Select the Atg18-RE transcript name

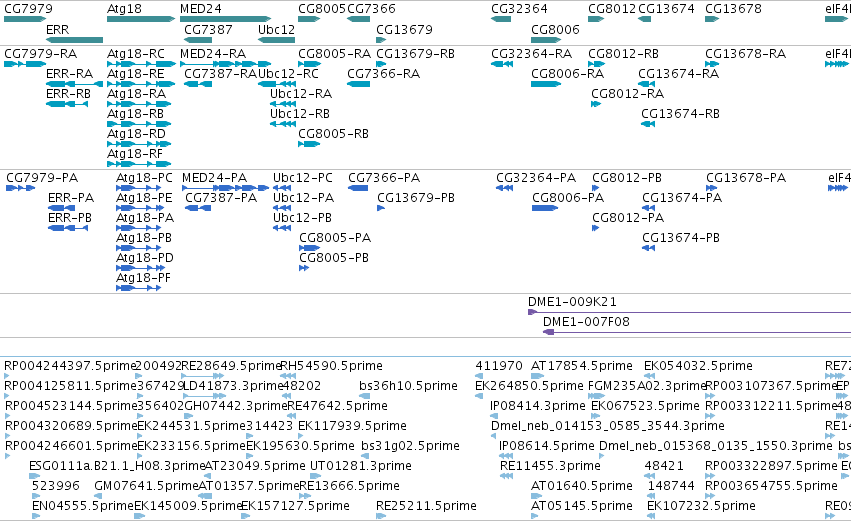tap(136, 74)
